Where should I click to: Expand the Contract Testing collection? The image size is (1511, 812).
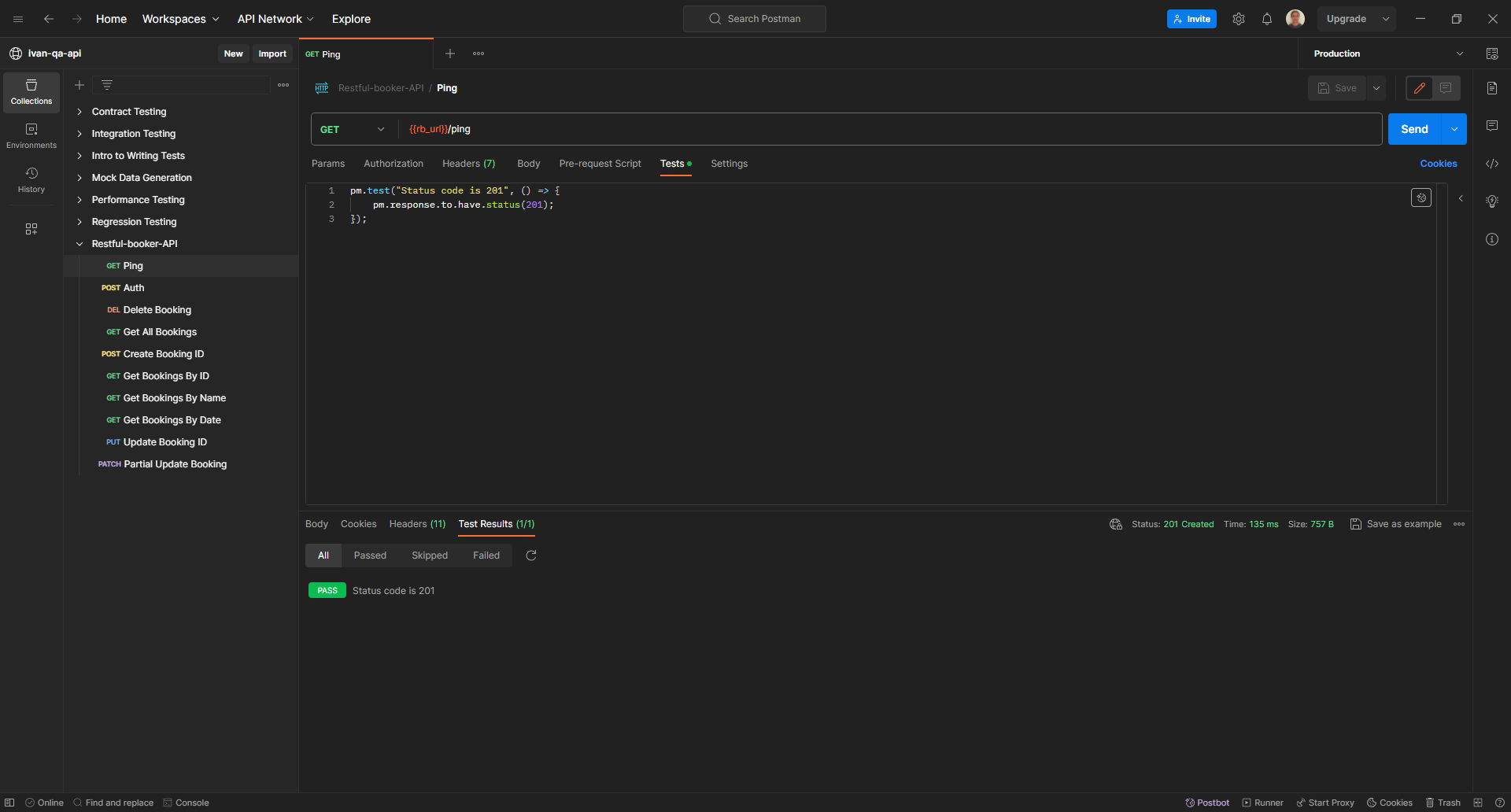(x=79, y=112)
